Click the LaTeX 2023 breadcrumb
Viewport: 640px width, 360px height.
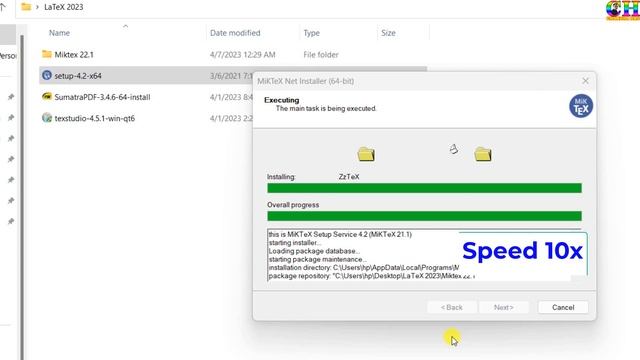point(64,7)
